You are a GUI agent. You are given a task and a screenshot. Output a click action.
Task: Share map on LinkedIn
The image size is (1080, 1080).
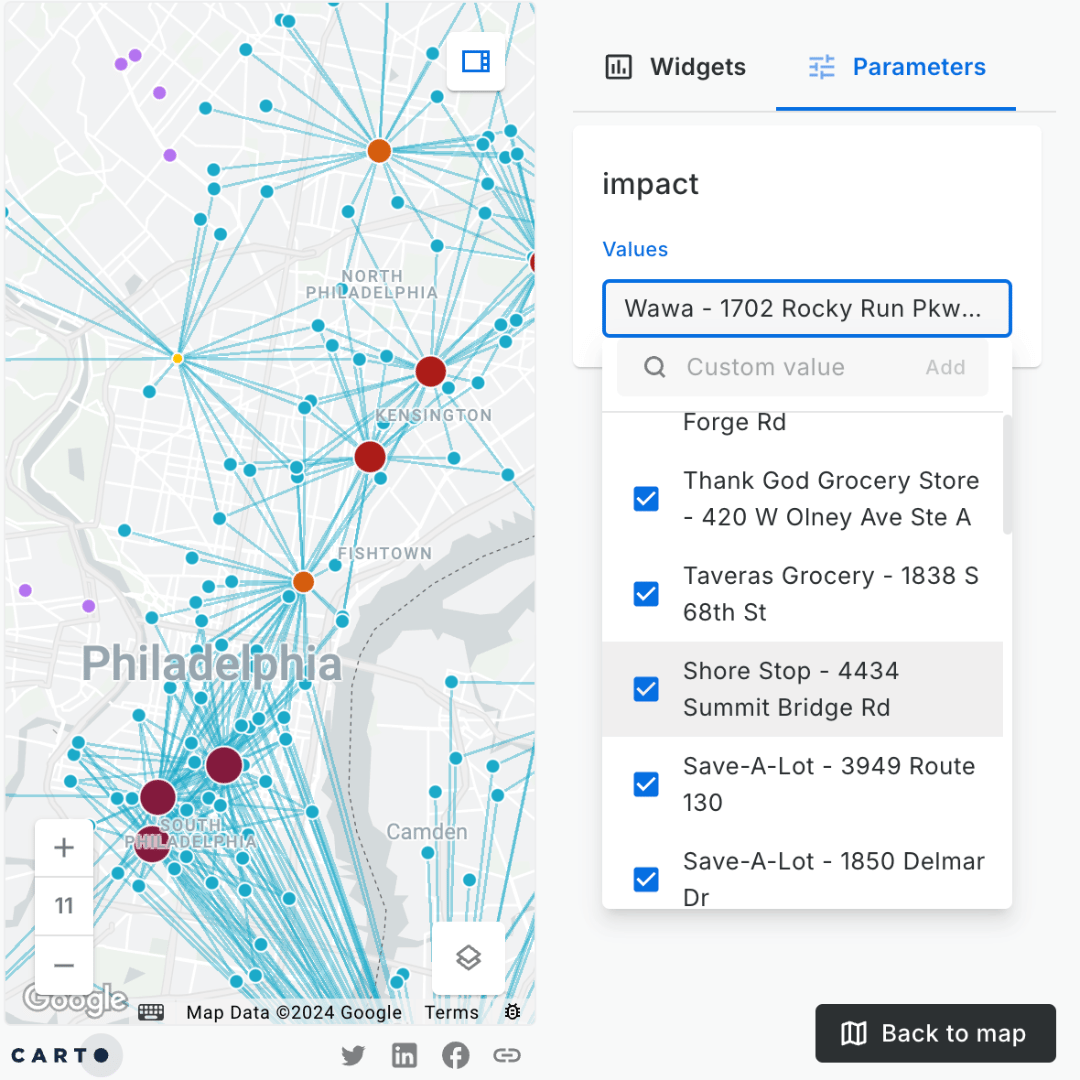[x=404, y=1055]
